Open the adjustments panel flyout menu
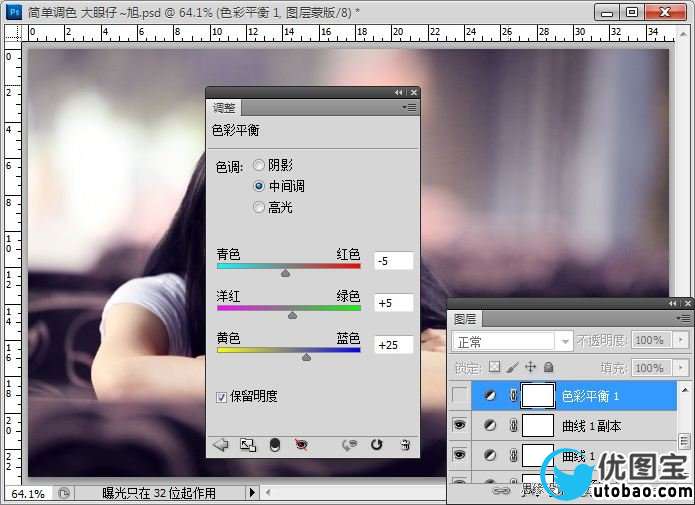 point(409,107)
